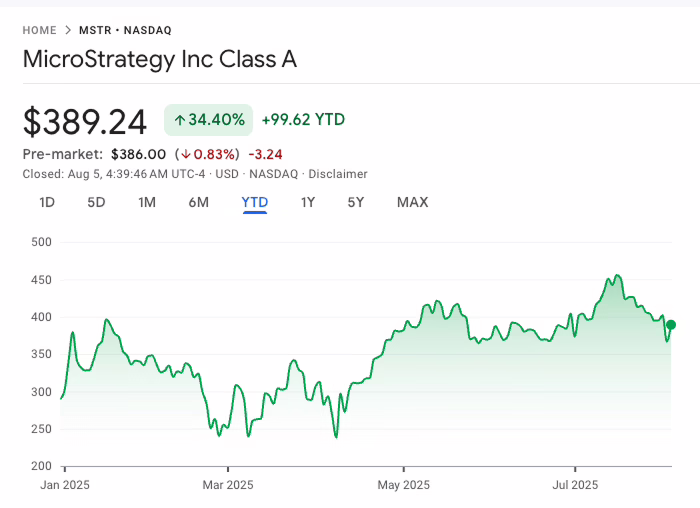Click the green end-point dot on chart
The width and height of the screenshot is (700, 508).
[x=671, y=325]
